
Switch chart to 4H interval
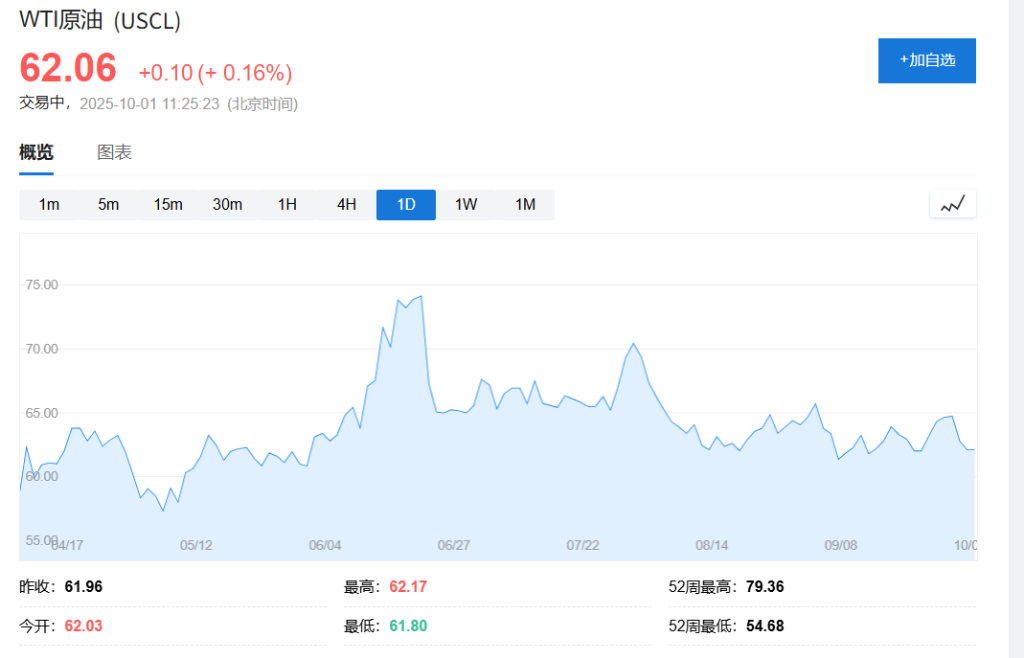click(346, 205)
